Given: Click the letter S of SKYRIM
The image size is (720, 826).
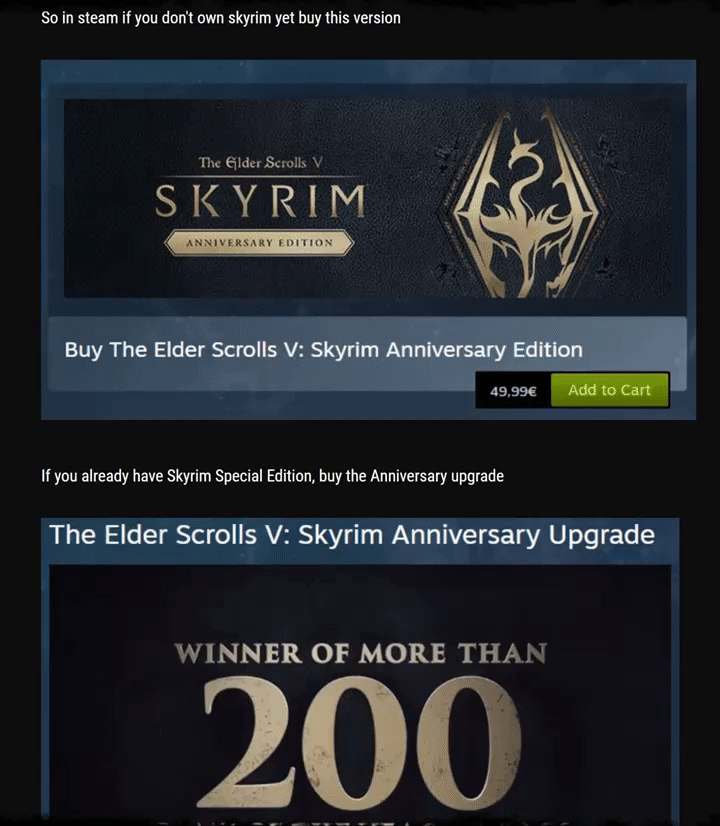Looking at the screenshot, I should tap(166, 201).
